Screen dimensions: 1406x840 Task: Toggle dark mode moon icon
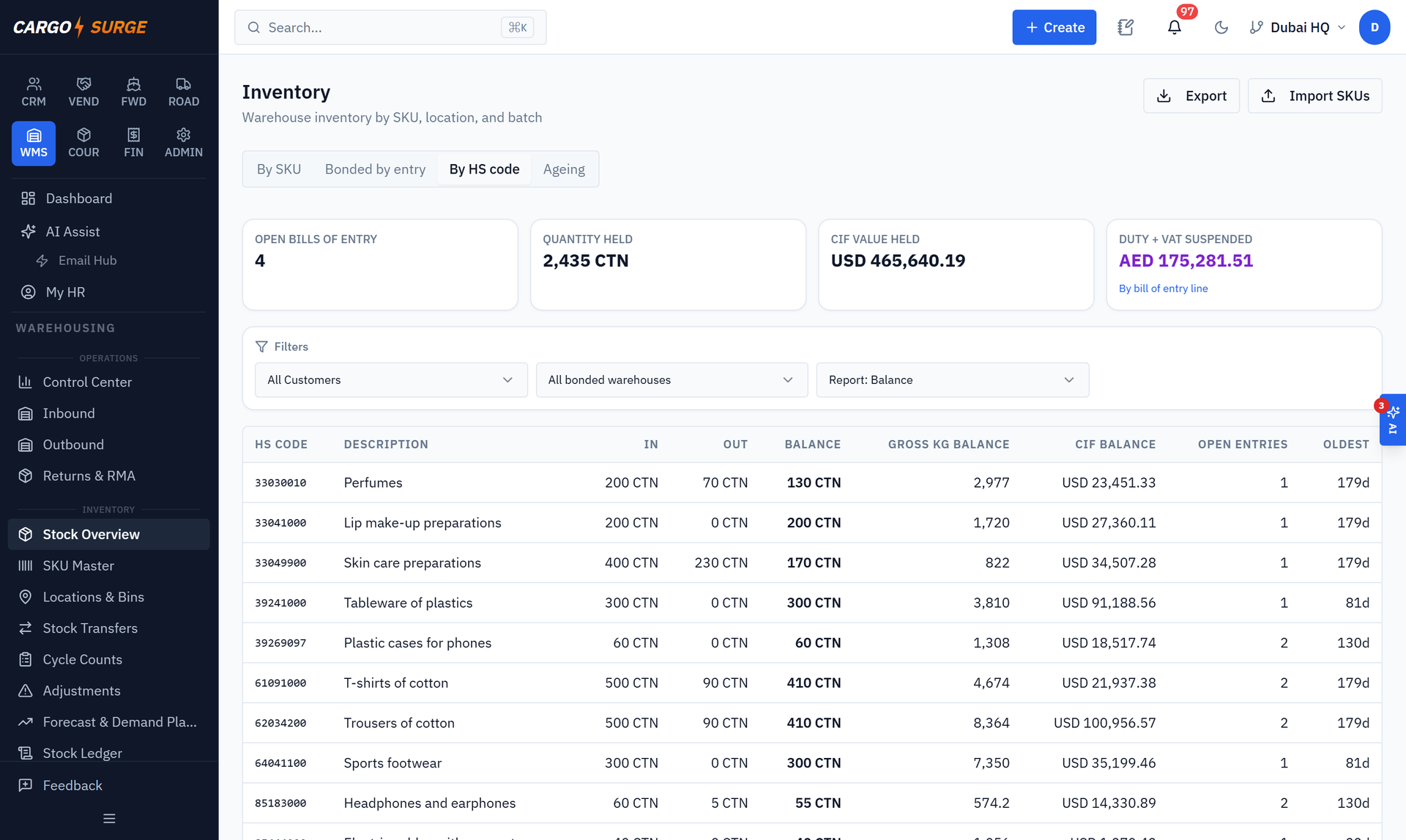[x=1221, y=27]
